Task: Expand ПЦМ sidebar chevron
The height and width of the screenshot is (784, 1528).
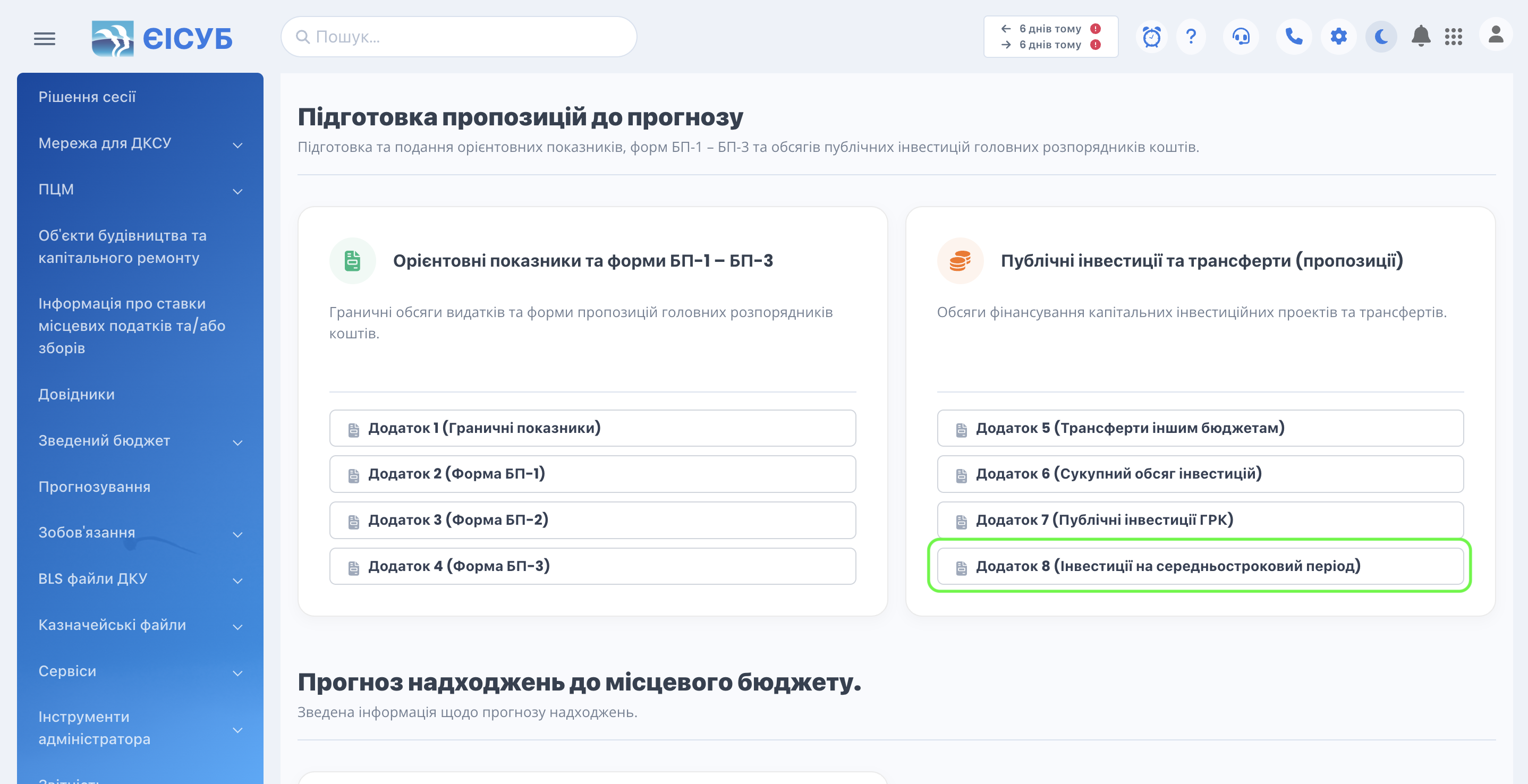Action: coord(238,191)
